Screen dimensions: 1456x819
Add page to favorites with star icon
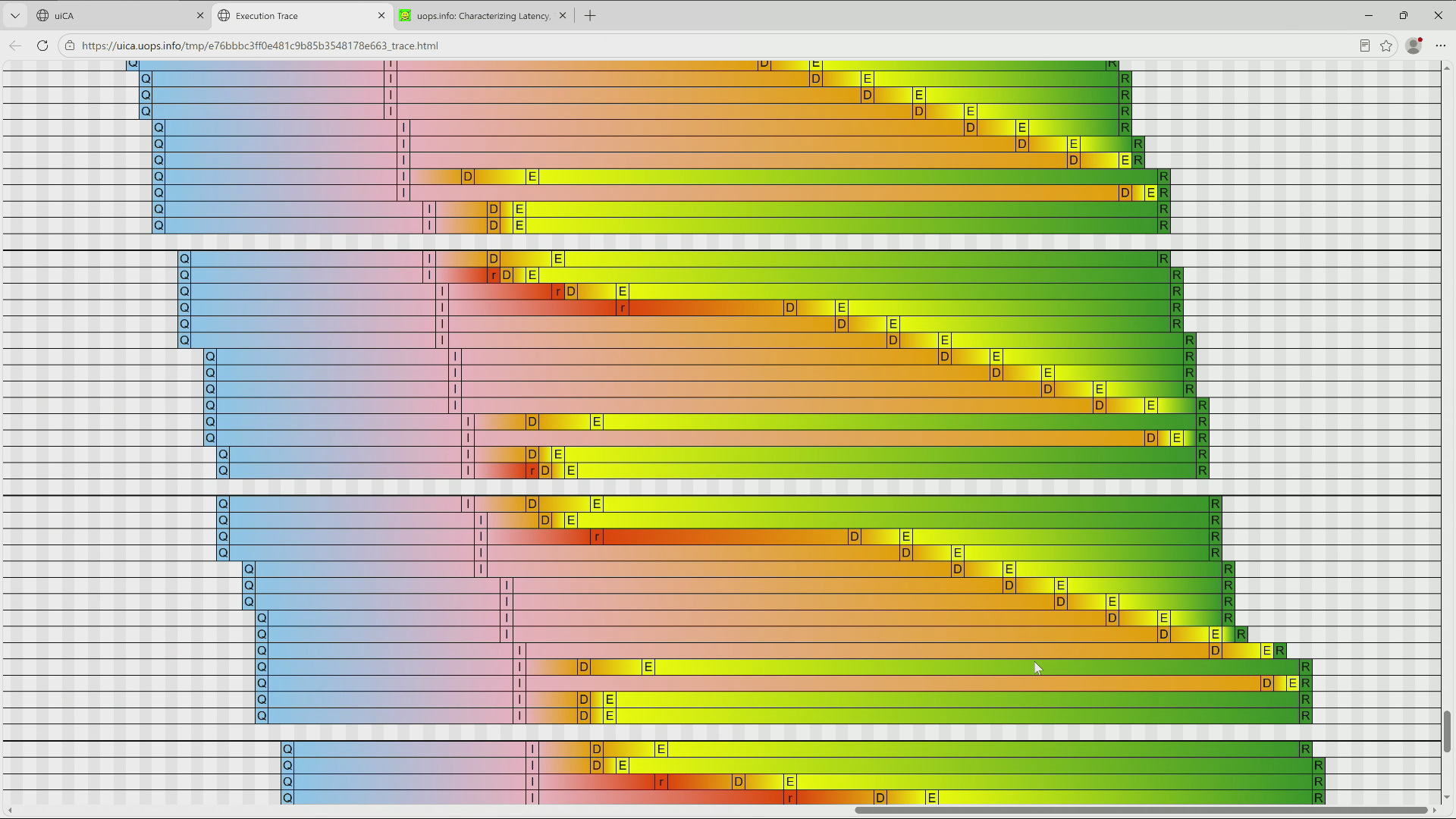pos(1386,45)
